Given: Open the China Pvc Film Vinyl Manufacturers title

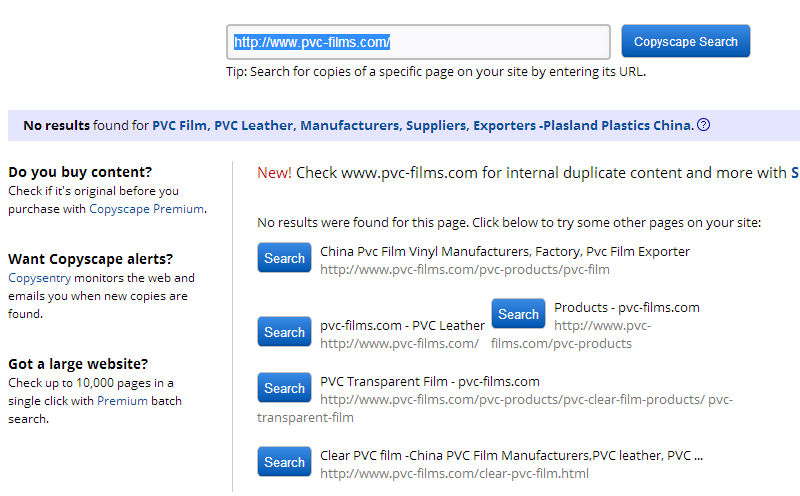Looking at the screenshot, I should [x=505, y=252].
